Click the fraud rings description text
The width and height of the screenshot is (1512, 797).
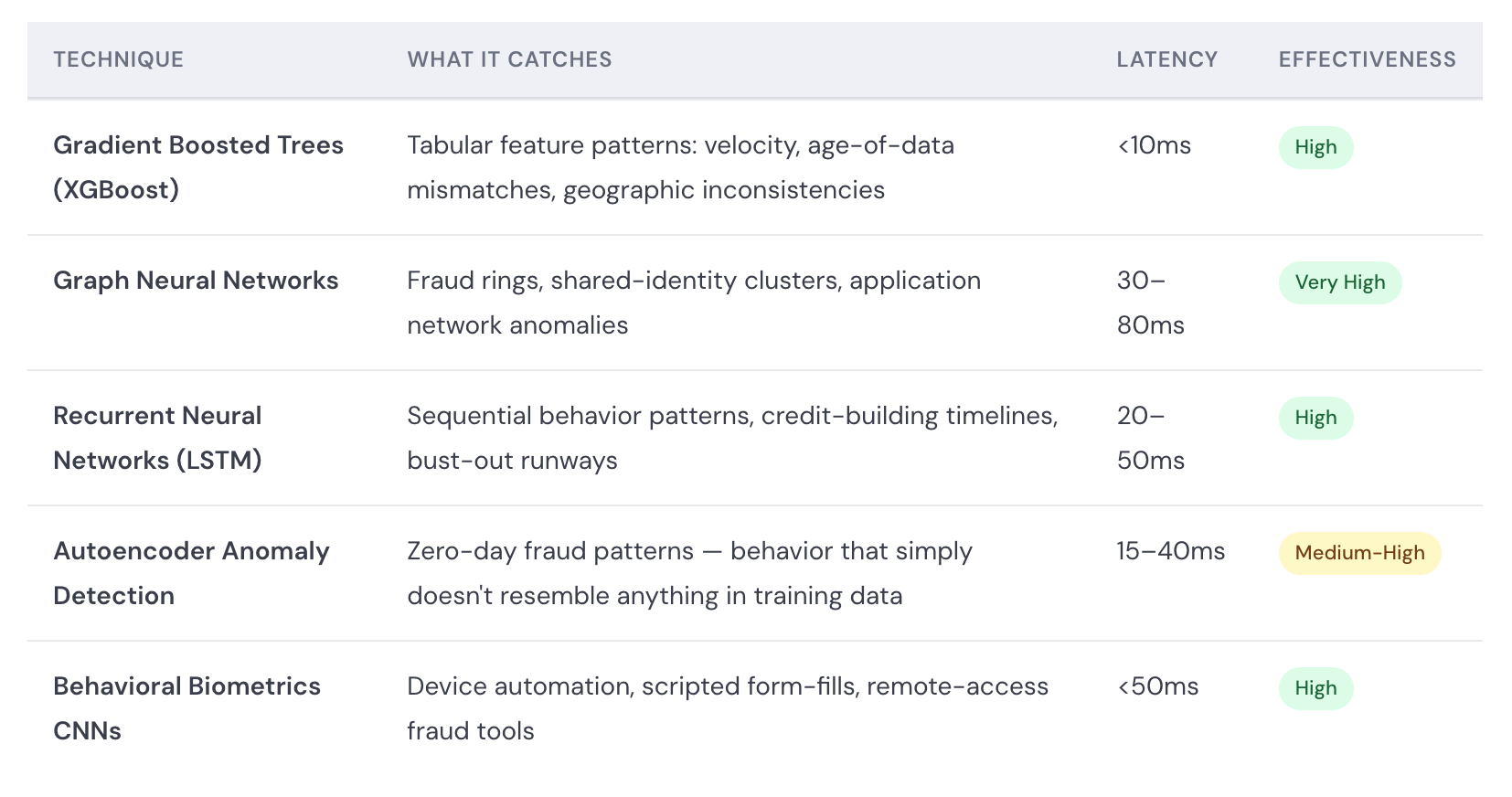[693, 303]
